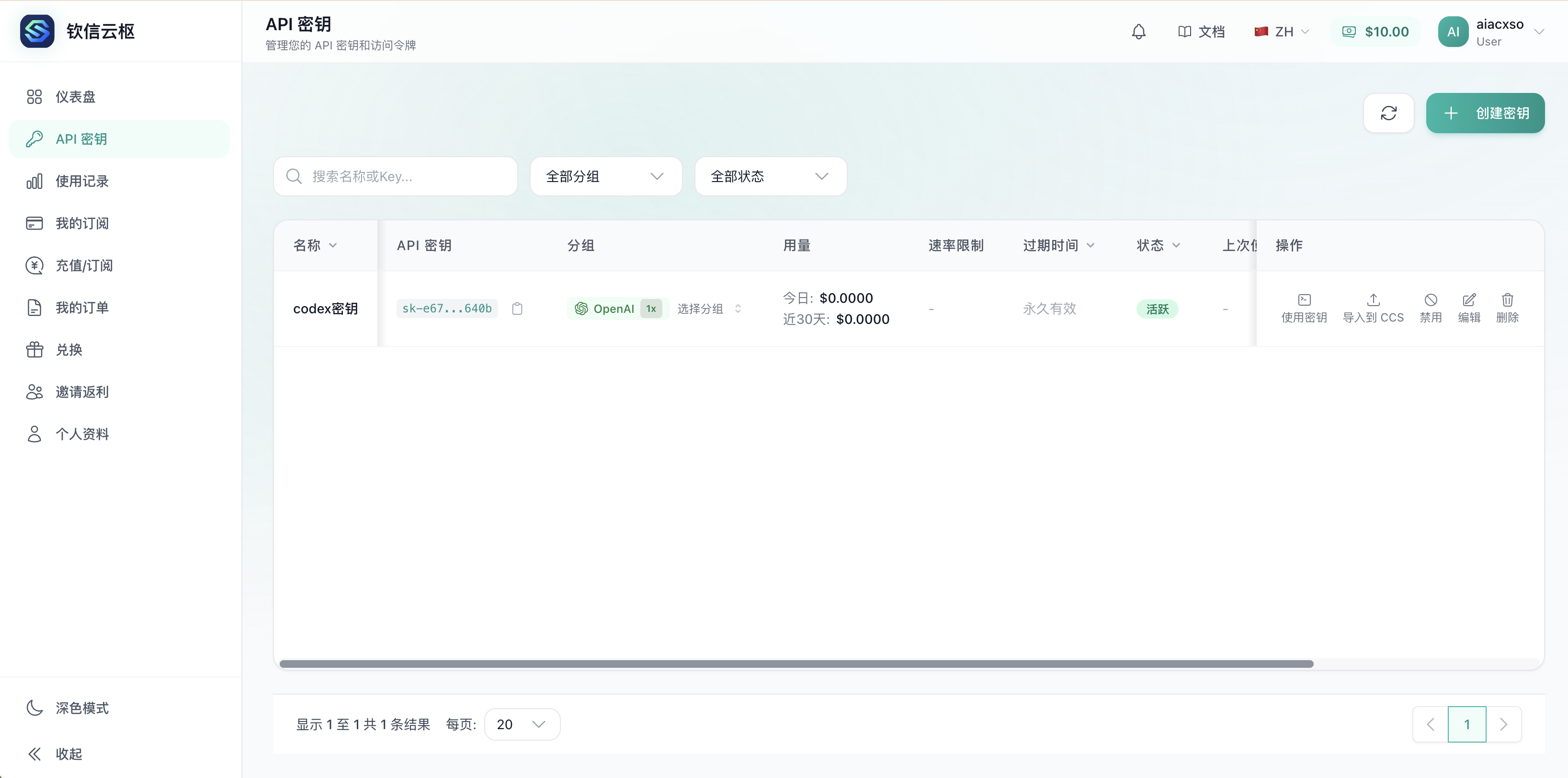Click the previous page arrow
Viewport: 1568px width, 778px height.
(1431, 724)
